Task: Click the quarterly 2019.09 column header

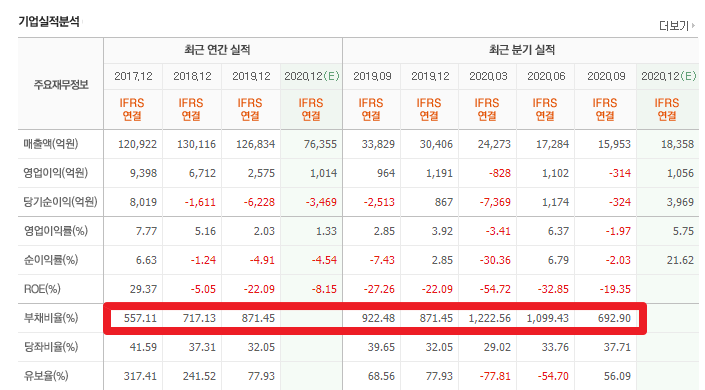Action: pos(372,76)
